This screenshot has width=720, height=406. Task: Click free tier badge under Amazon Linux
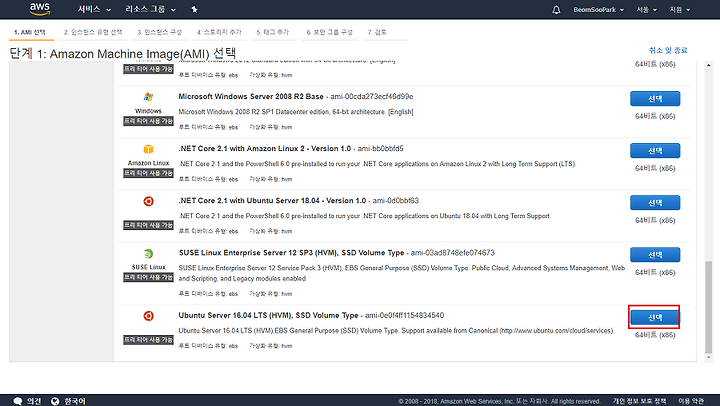(148, 173)
